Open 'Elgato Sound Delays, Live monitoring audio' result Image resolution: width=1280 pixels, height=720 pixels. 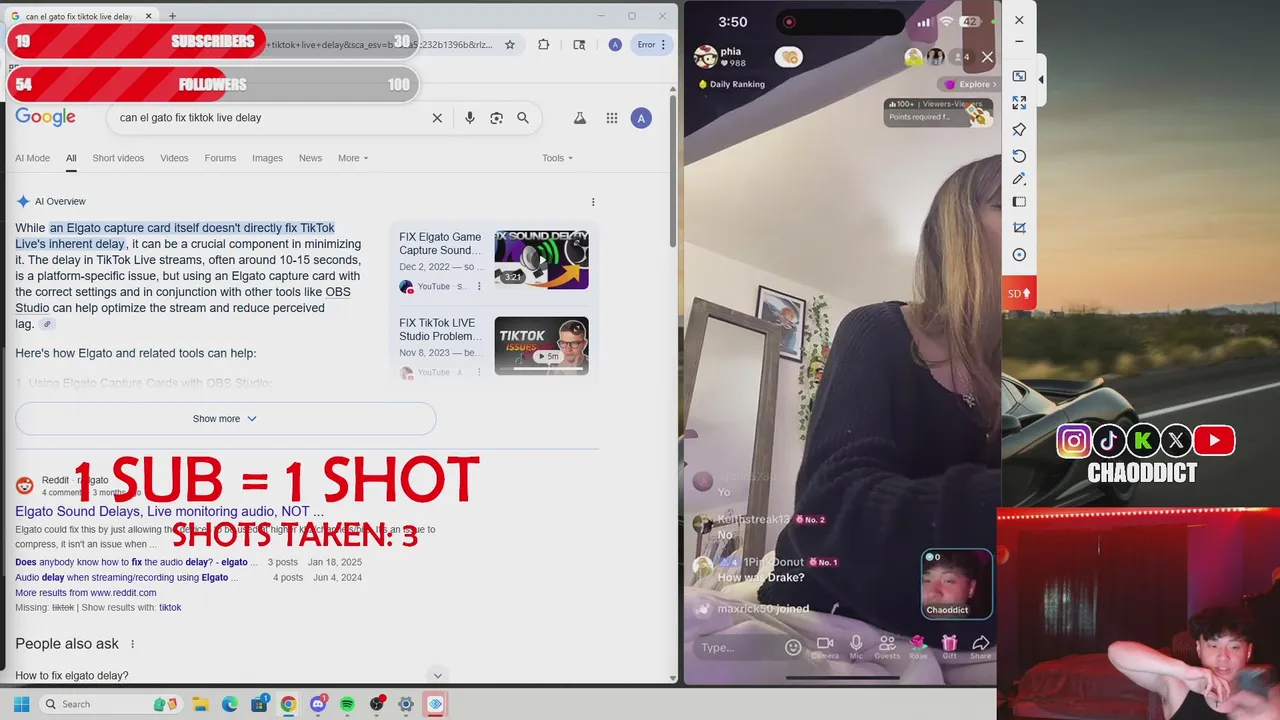169,512
